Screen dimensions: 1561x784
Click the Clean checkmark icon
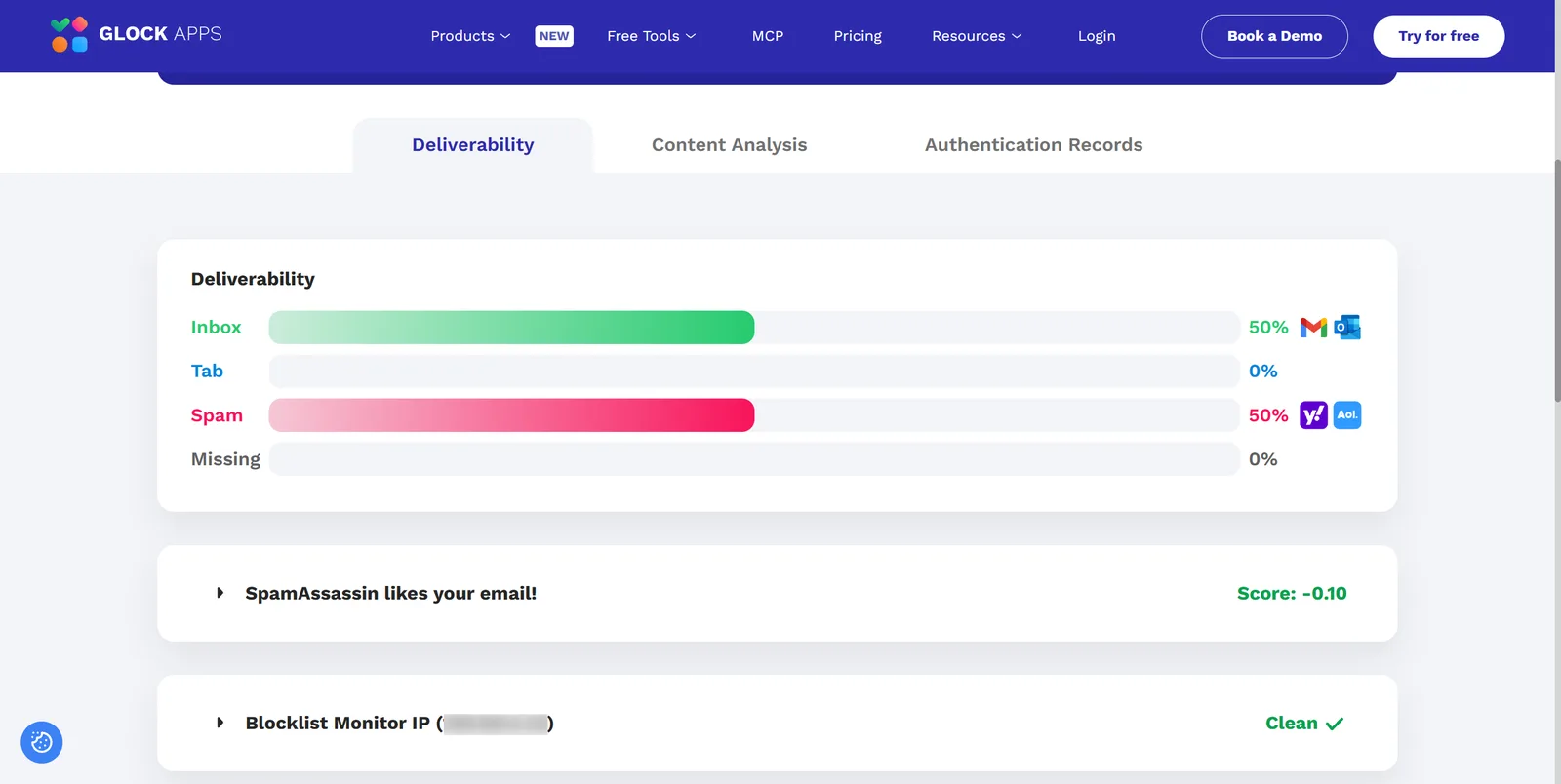[x=1335, y=724]
